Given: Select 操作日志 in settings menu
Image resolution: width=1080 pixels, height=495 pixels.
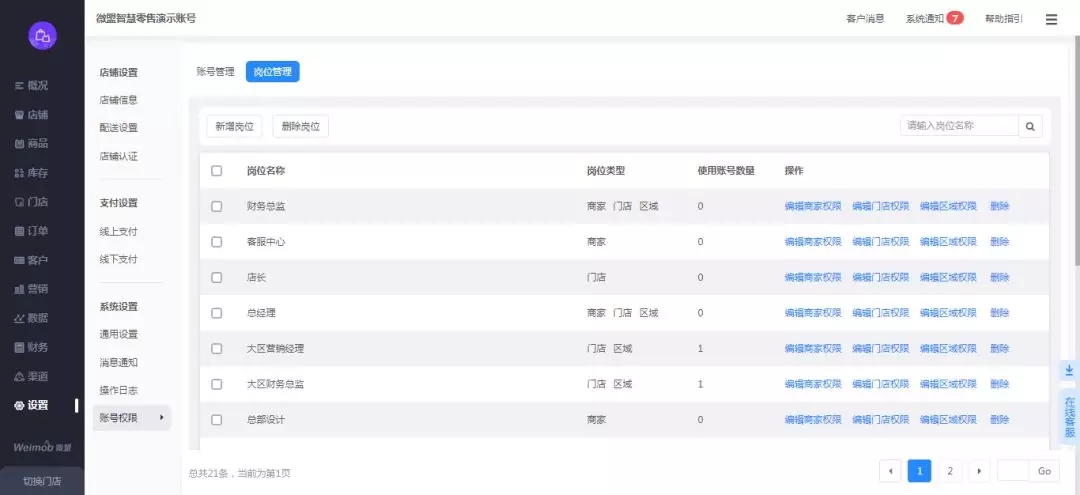Looking at the screenshot, I should 119,390.
